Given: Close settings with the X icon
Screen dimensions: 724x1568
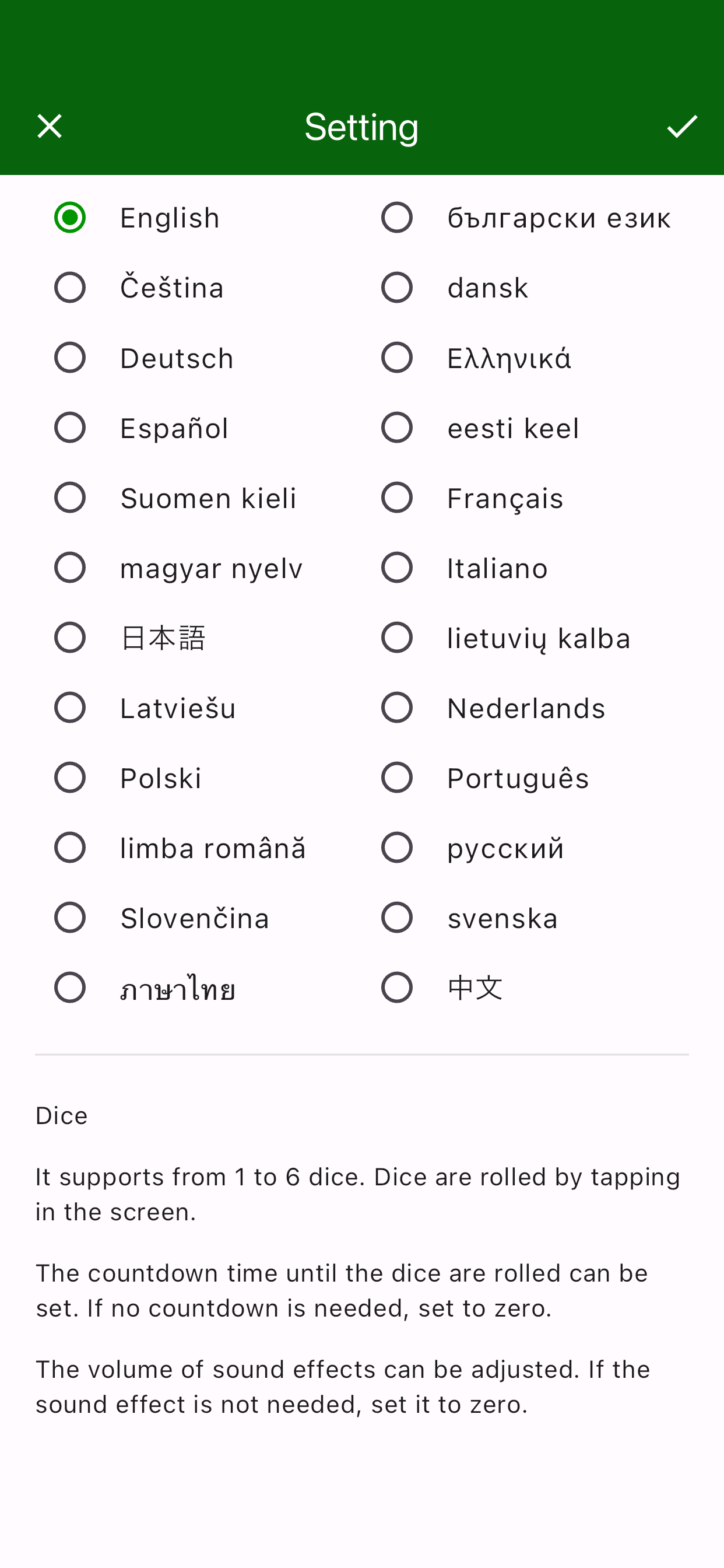Looking at the screenshot, I should coord(50,126).
